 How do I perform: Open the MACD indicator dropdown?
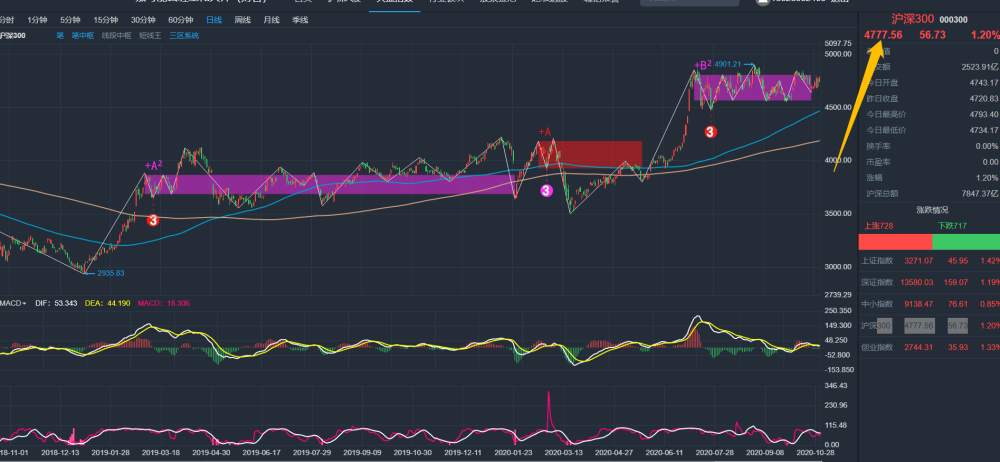pyautogui.click(x=13, y=303)
